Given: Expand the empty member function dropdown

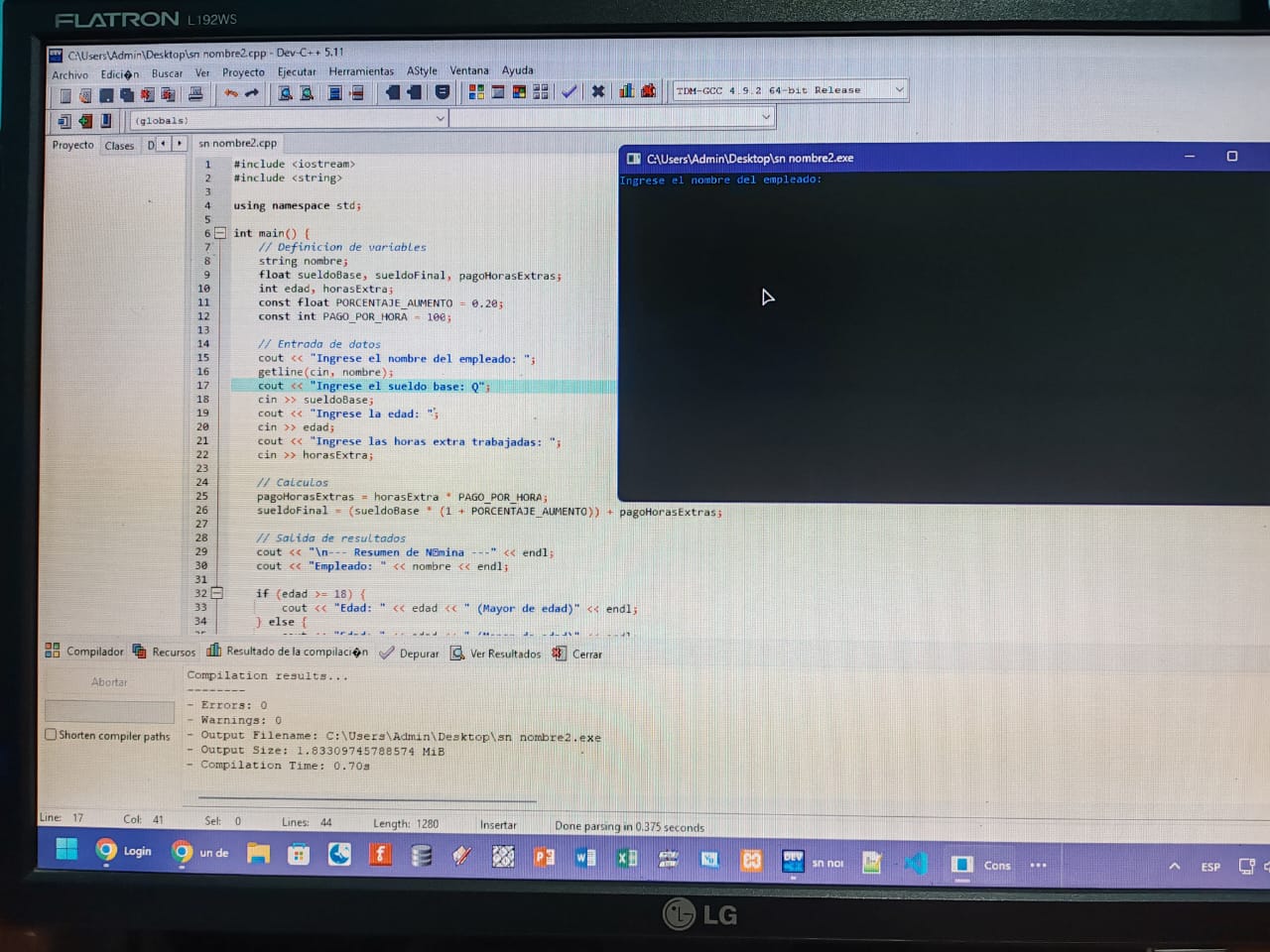Looking at the screenshot, I should (765, 117).
